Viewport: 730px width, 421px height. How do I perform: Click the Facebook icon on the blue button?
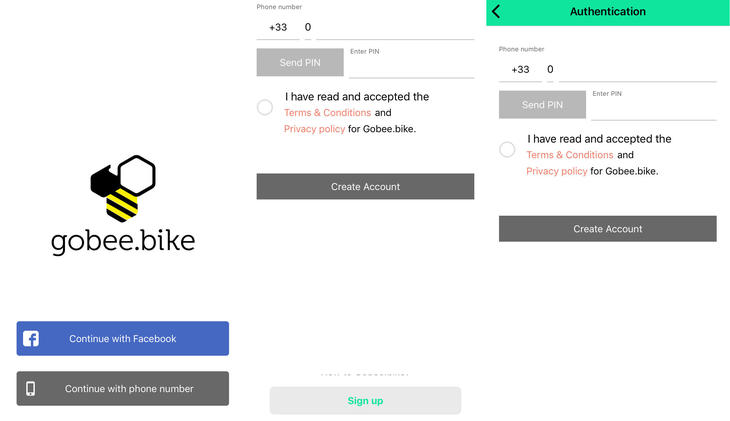click(31, 339)
